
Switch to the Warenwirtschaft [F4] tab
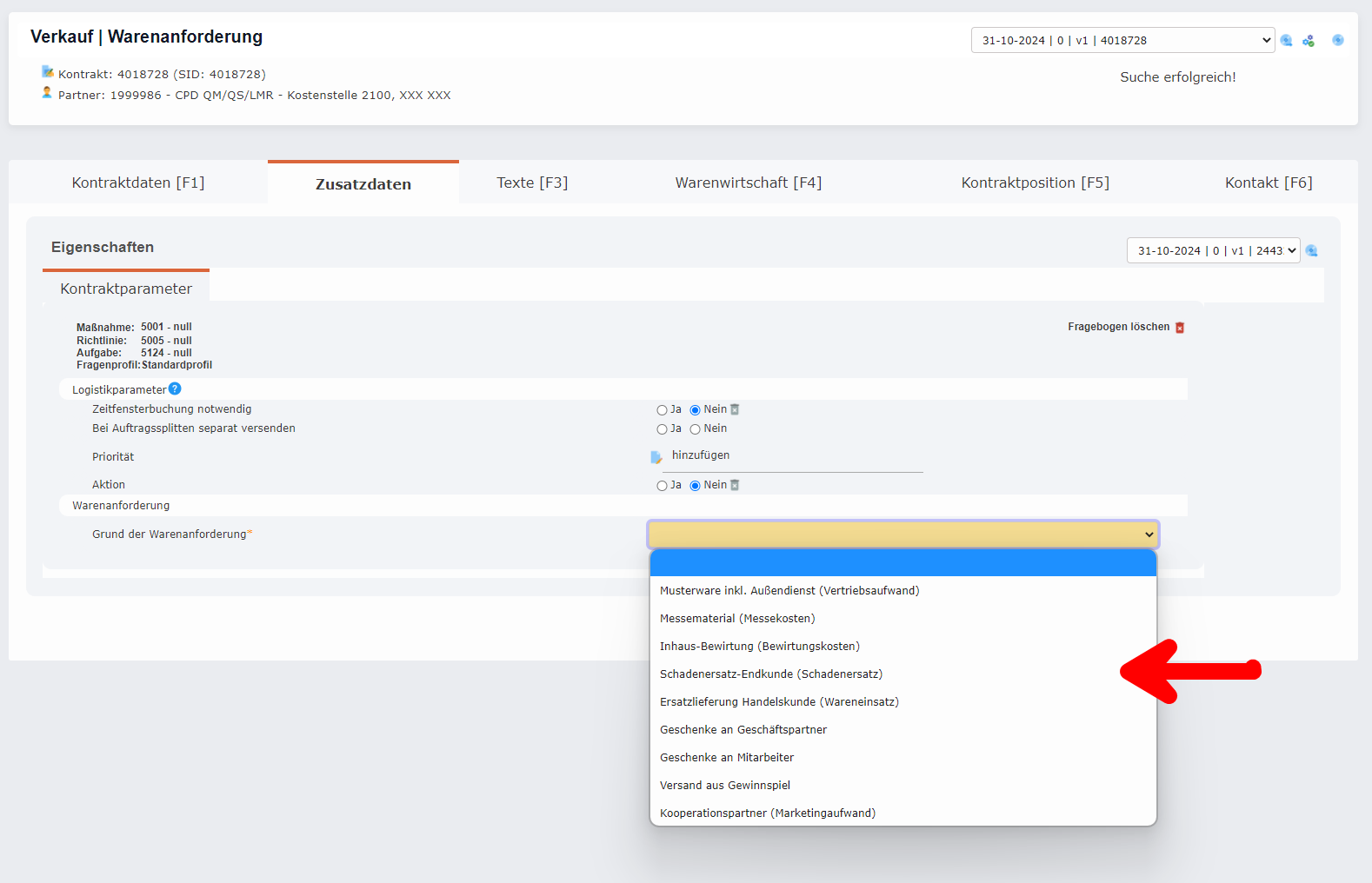[748, 183]
